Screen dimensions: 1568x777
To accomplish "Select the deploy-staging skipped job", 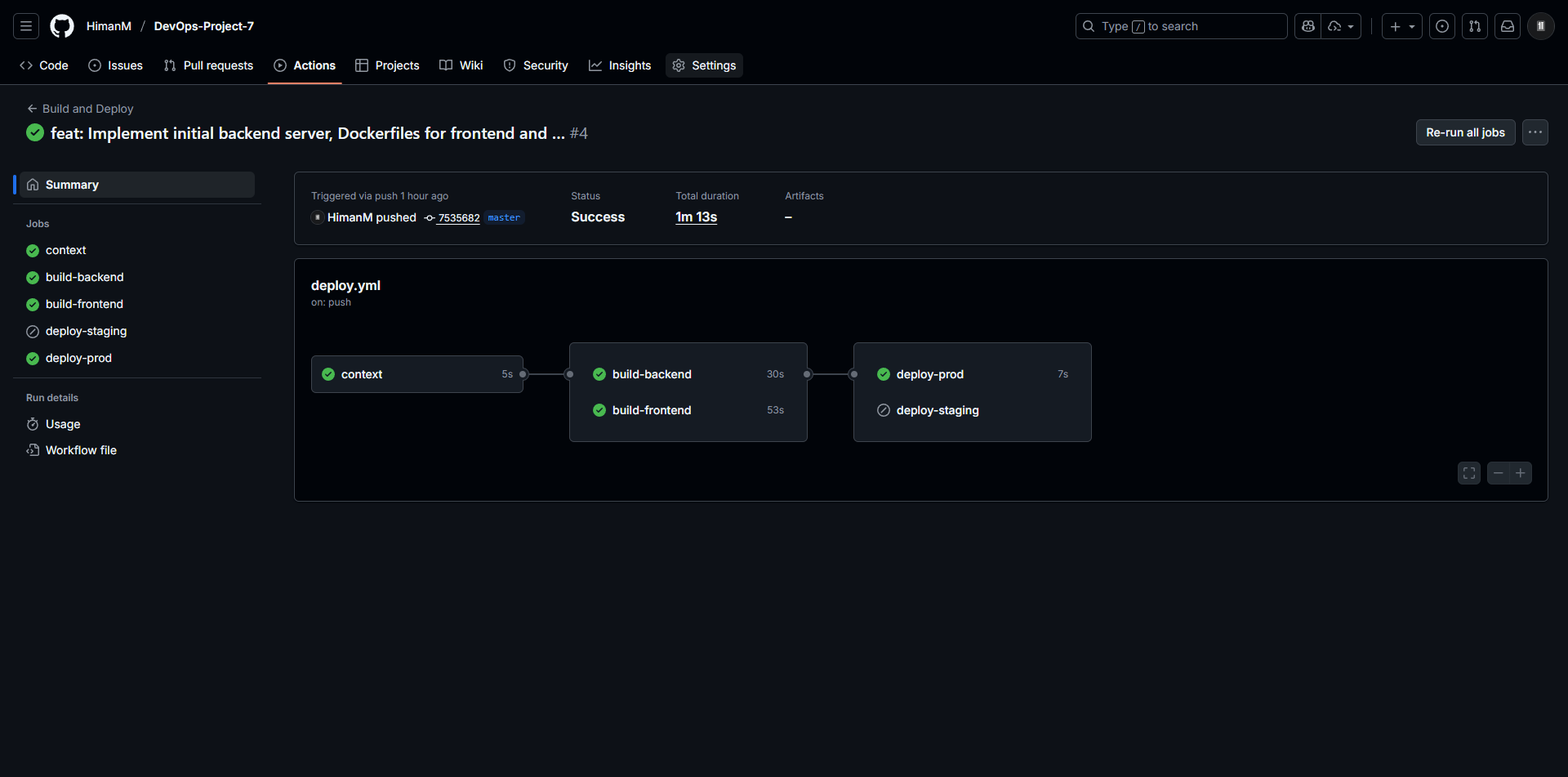I will pyautogui.click(x=86, y=331).
